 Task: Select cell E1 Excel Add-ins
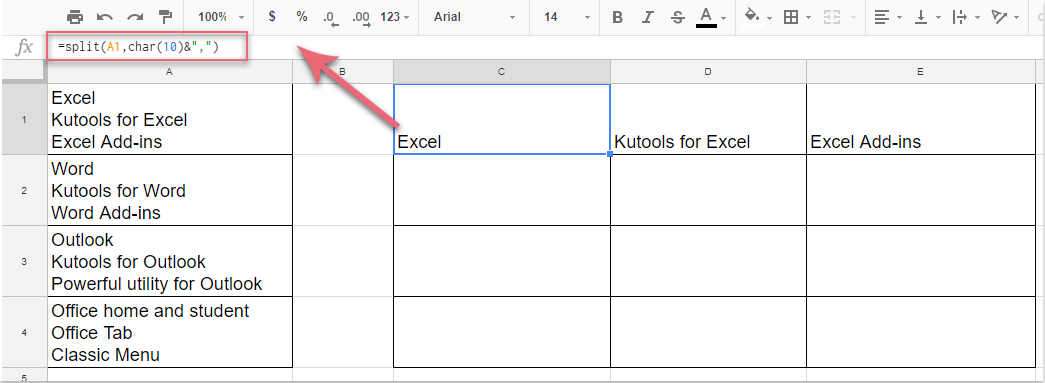coord(920,119)
